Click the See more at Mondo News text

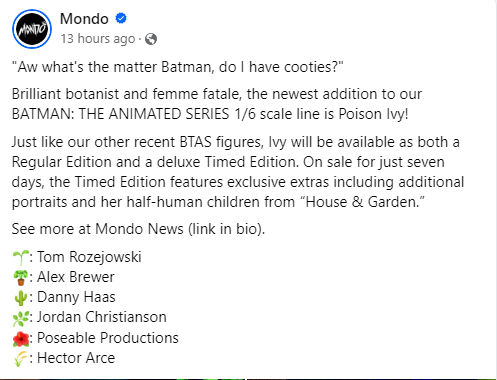coord(138,229)
